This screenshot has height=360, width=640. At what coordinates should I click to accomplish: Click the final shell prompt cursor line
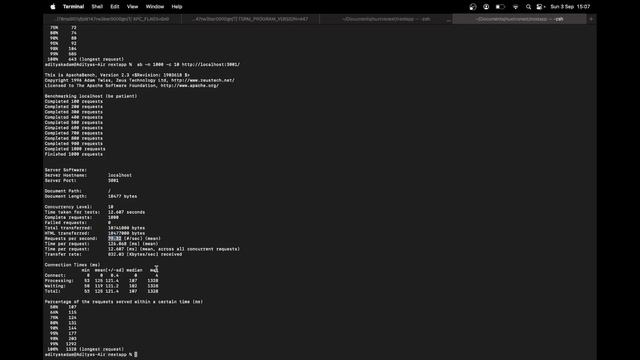coord(91,355)
